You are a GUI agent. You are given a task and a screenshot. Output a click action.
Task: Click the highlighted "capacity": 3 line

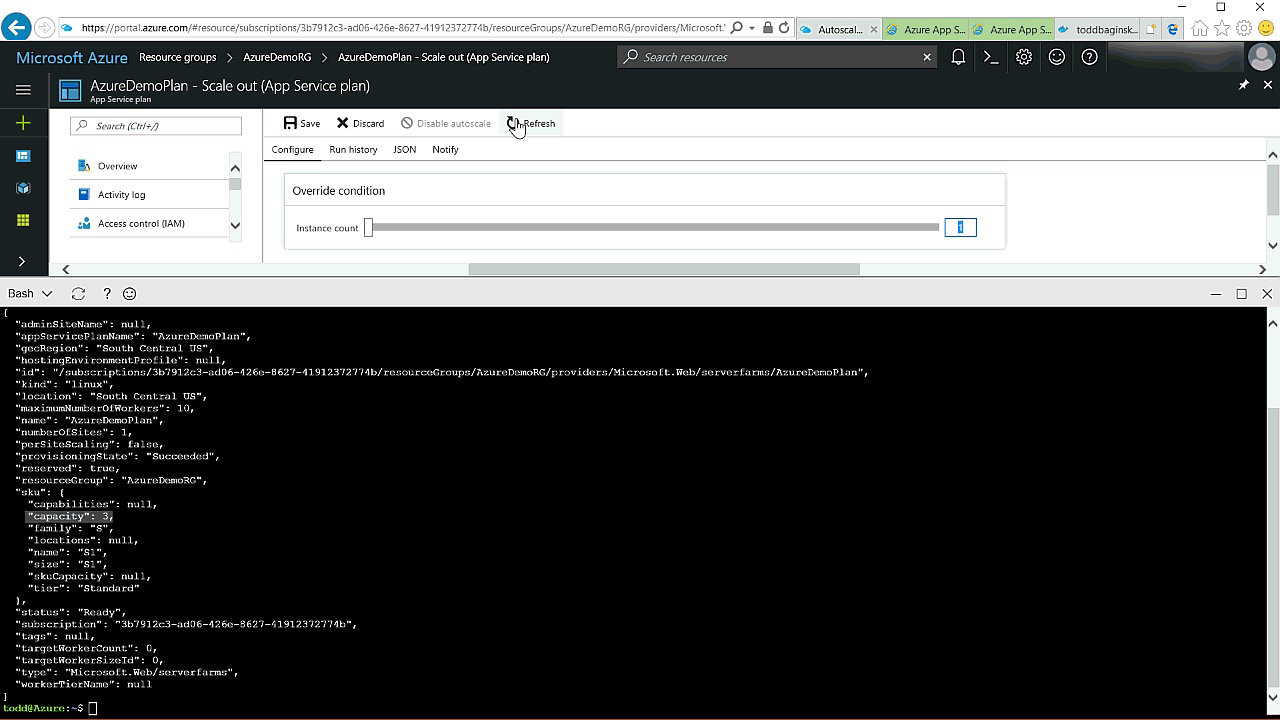coord(69,516)
